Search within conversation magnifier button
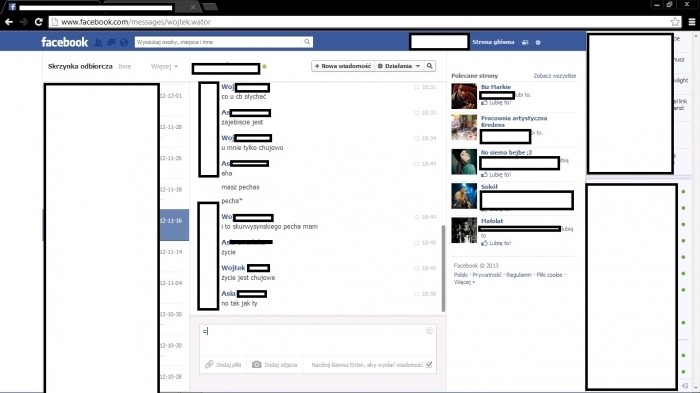Screen dimensions: 700x393 point(429,66)
